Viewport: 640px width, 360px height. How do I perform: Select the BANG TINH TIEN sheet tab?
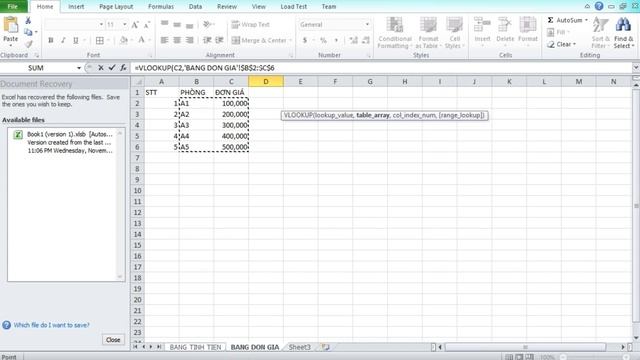195,347
